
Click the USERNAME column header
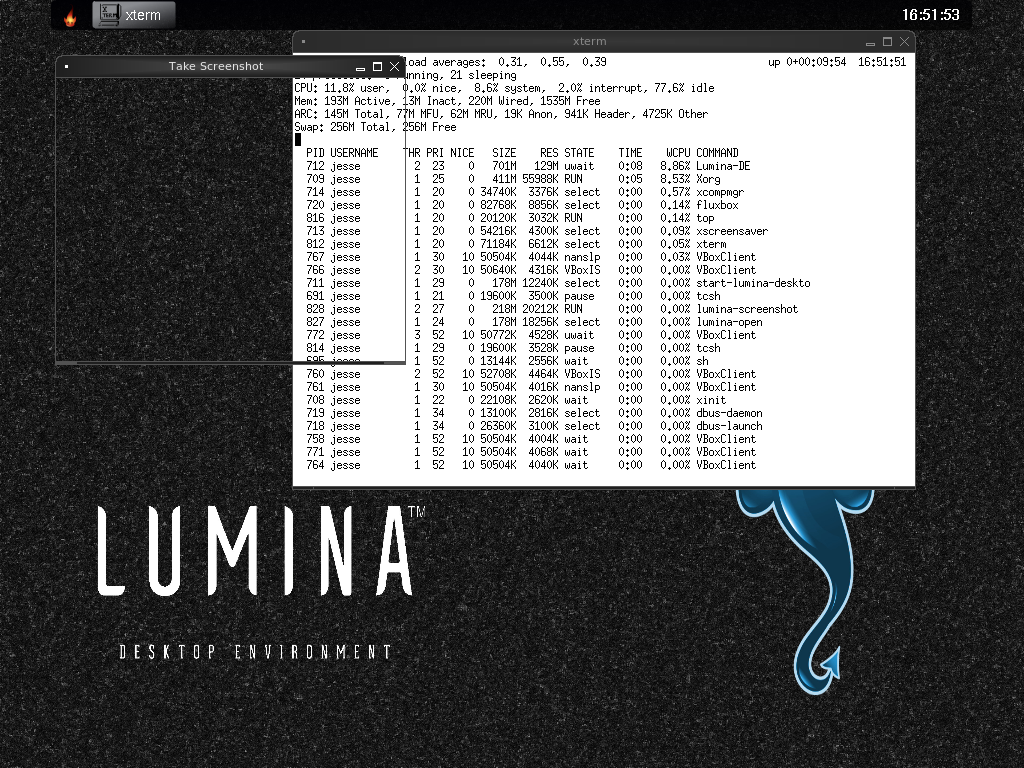[354, 153]
